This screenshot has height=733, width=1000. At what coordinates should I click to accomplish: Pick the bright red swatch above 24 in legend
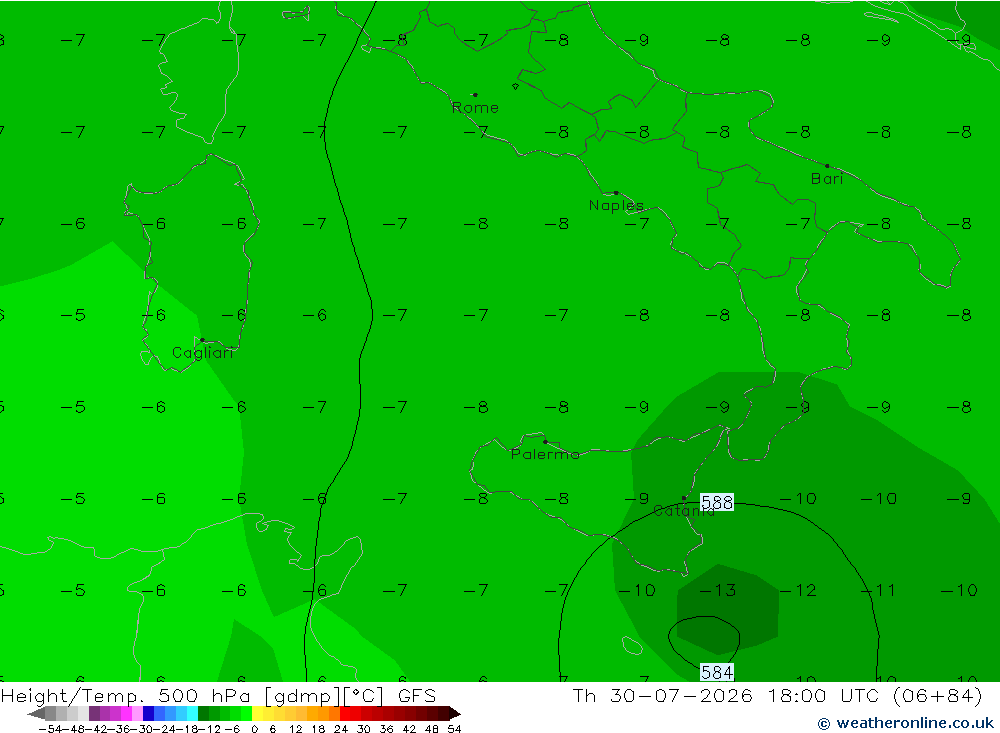(345, 713)
